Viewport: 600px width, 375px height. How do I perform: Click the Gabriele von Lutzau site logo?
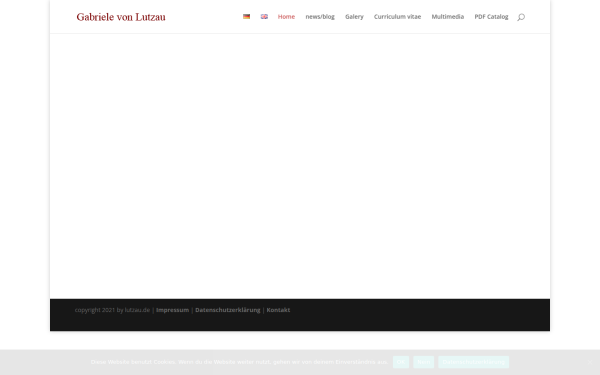coord(121,17)
